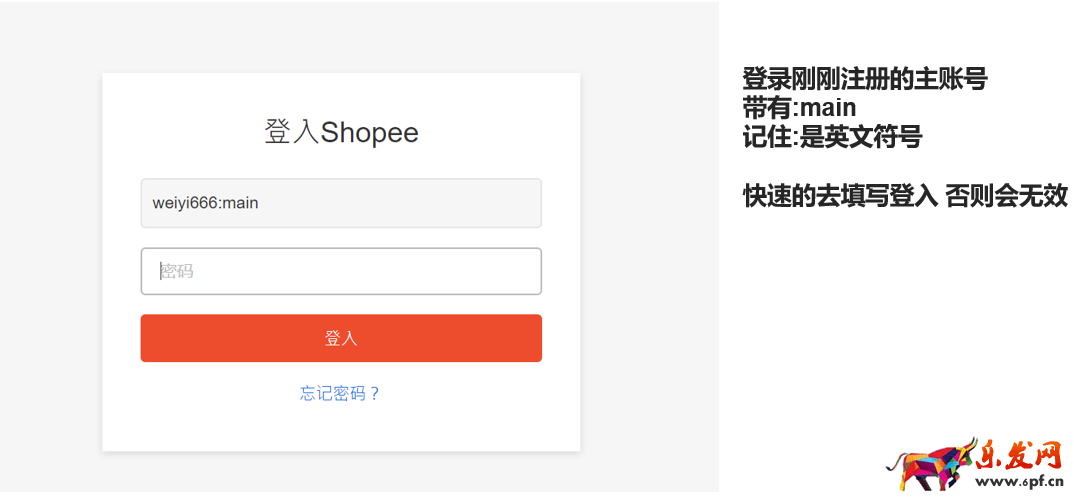Screen dimensions: 1074x502
Task: Open the www.6pf.cn watermark URL
Action: click(1022, 481)
